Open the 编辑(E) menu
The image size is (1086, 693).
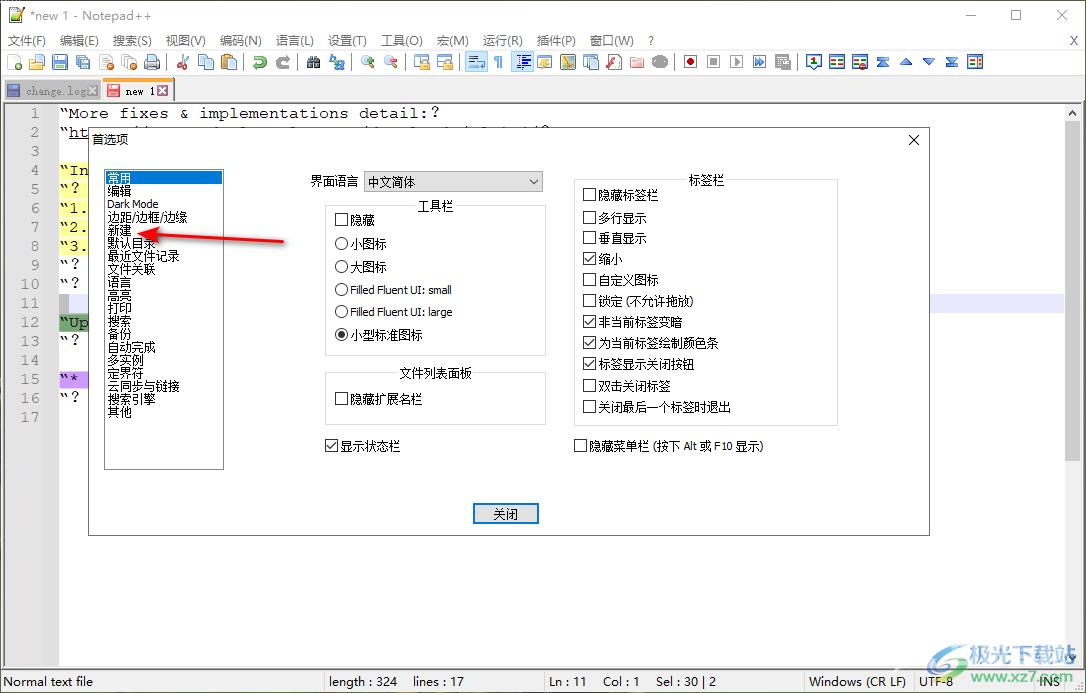[x=79, y=41]
